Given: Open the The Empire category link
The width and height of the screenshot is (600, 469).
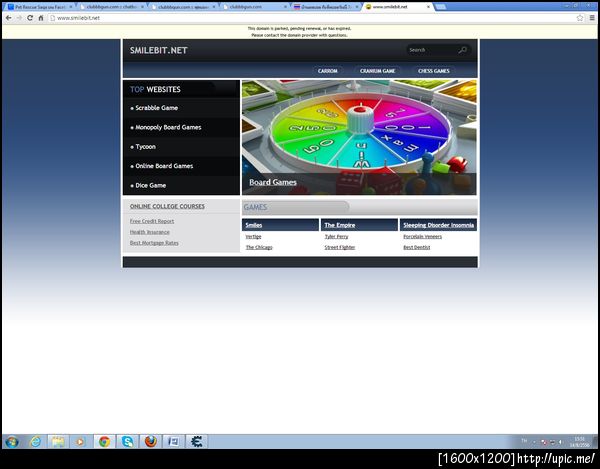Looking at the screenshot, I should [340, 225].
